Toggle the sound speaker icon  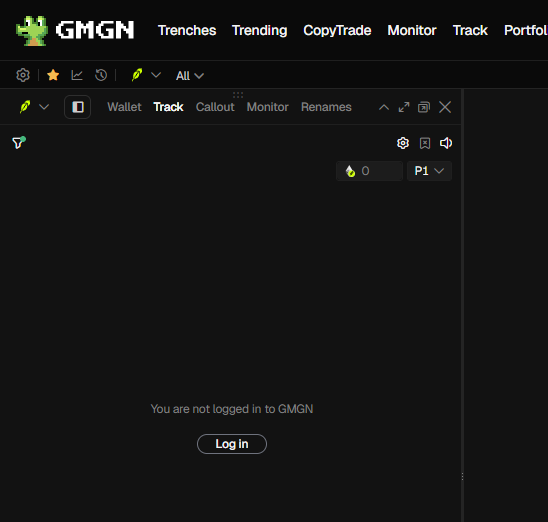(446, 143)
